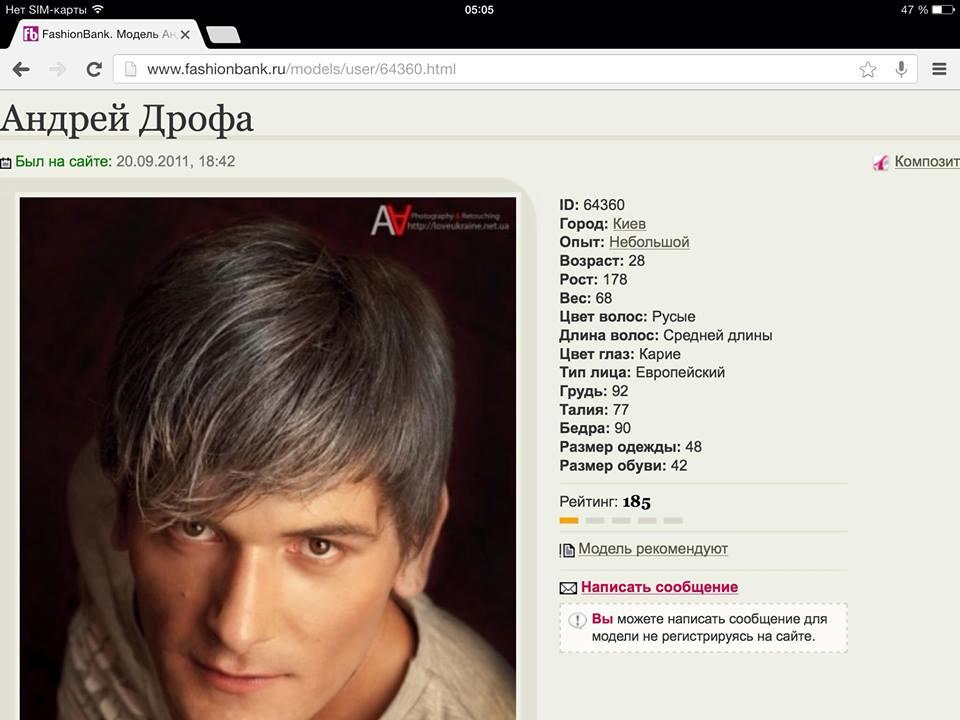Click the Цвет волос: Русые line
Image resolution: width=960 pixels, height=720 pixels.
tap(627, 317)
